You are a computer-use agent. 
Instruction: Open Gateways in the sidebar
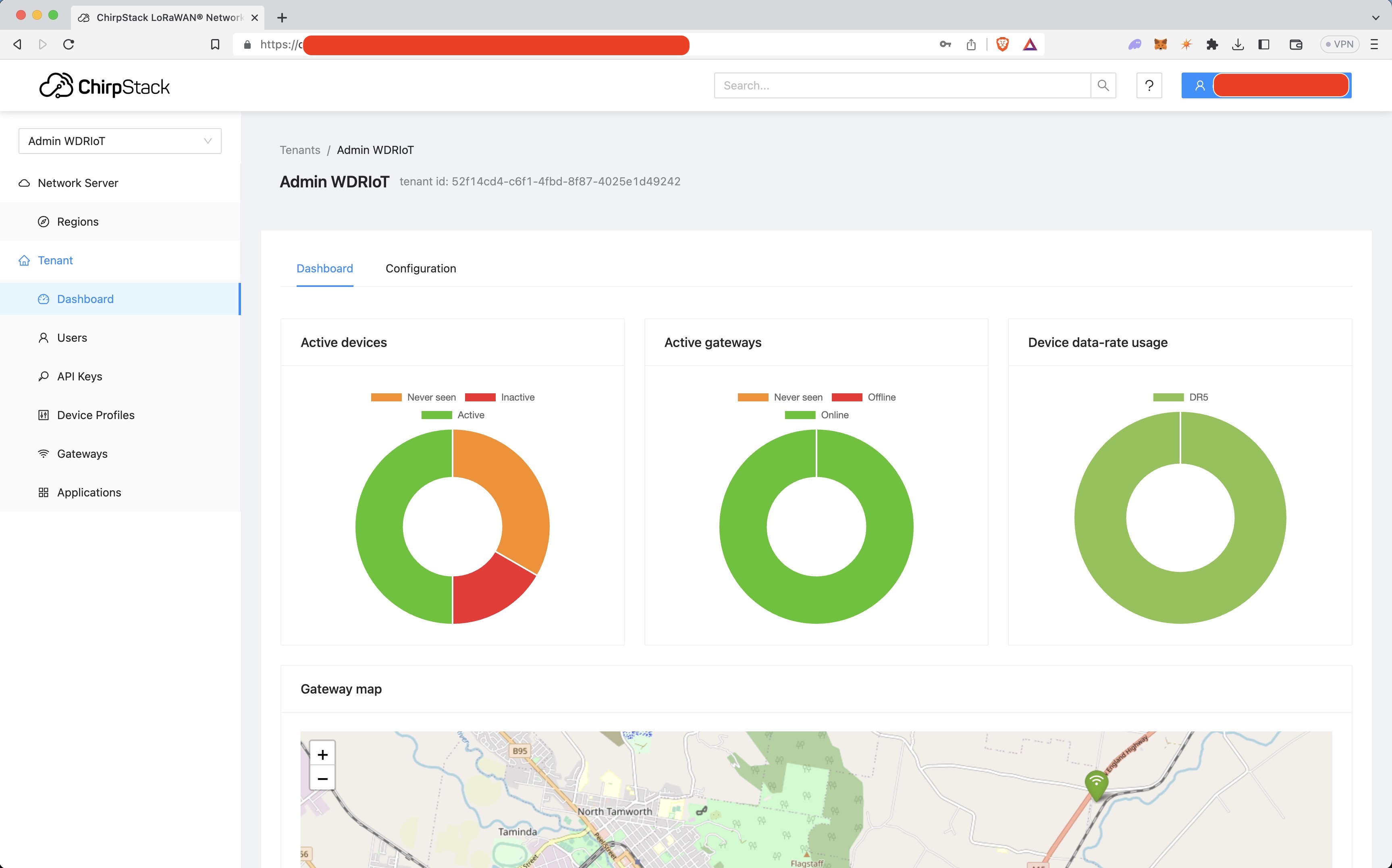click(82, 453)
